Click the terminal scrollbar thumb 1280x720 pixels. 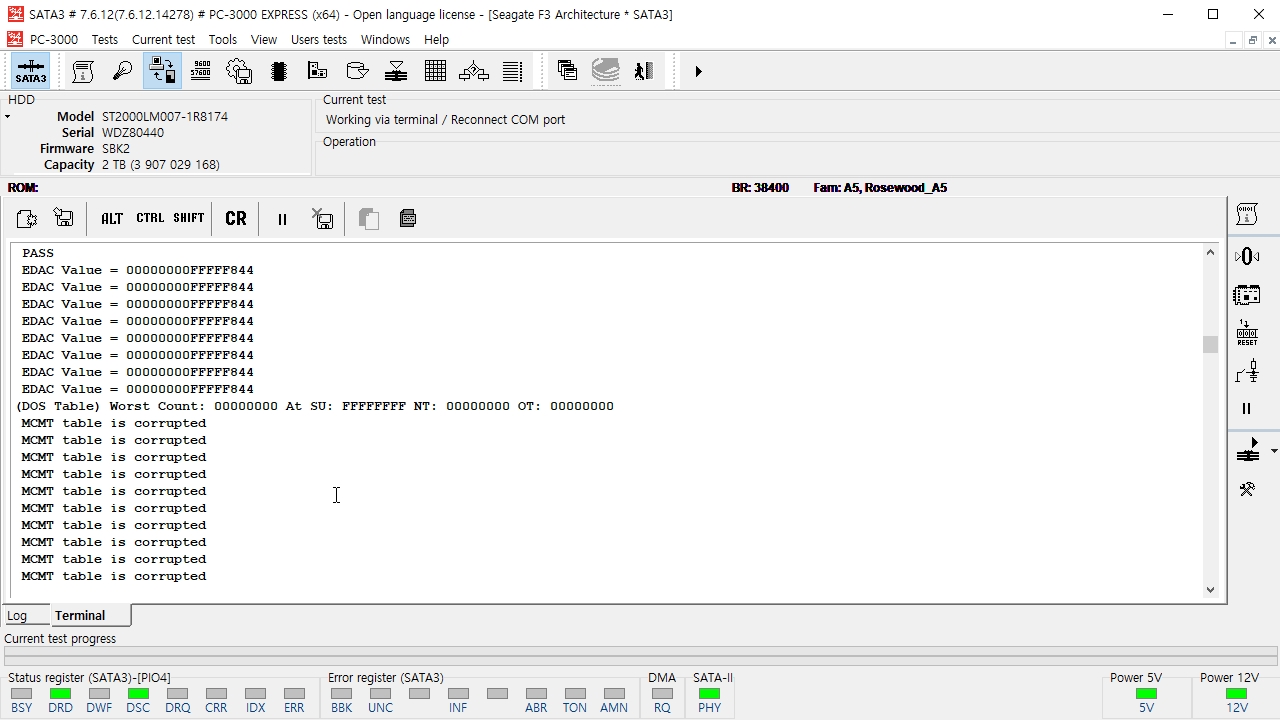coord(1210,344)
